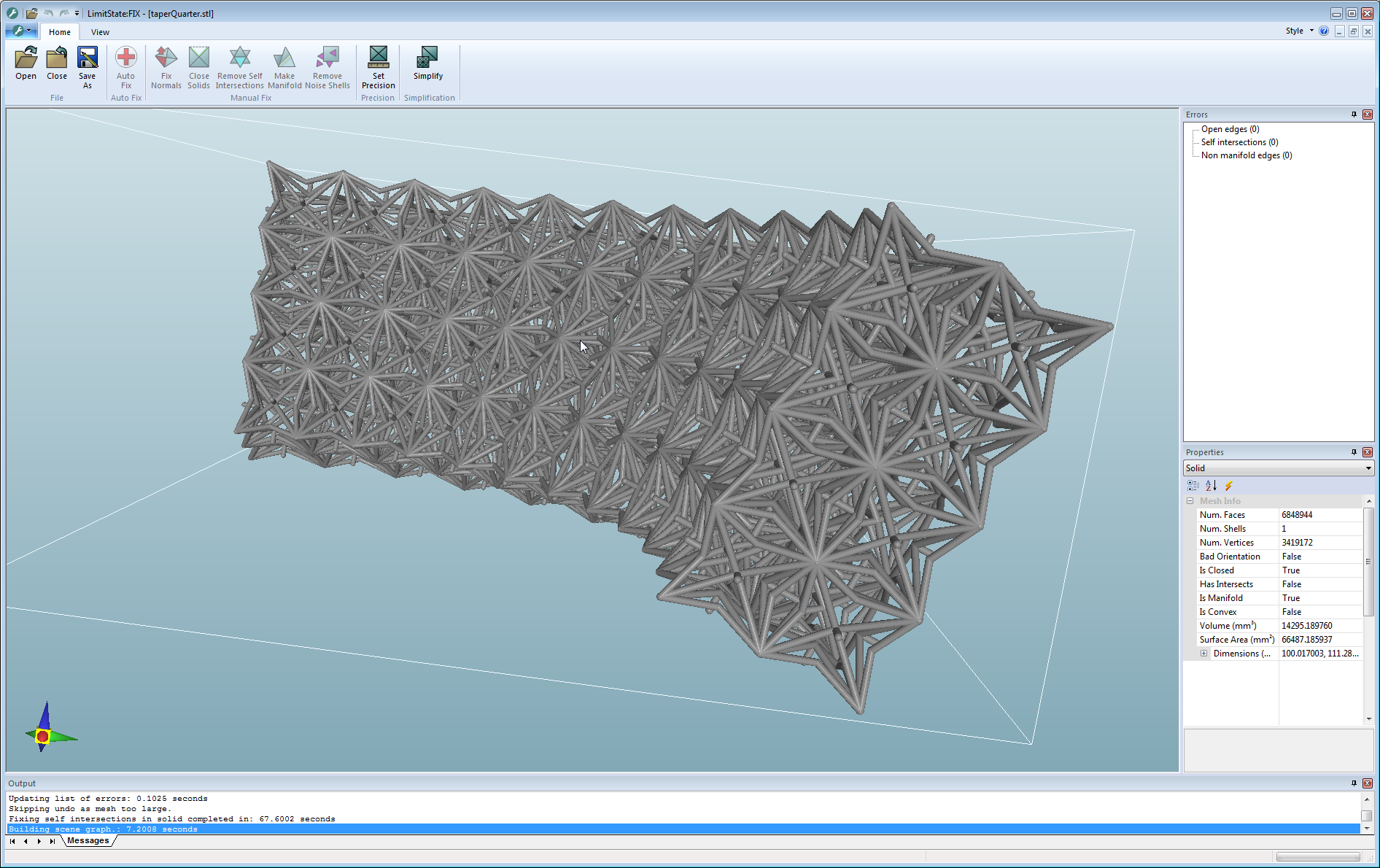Click the Make Manifold tool
This screenshot has width=1380, height=868.
[284, 67]
